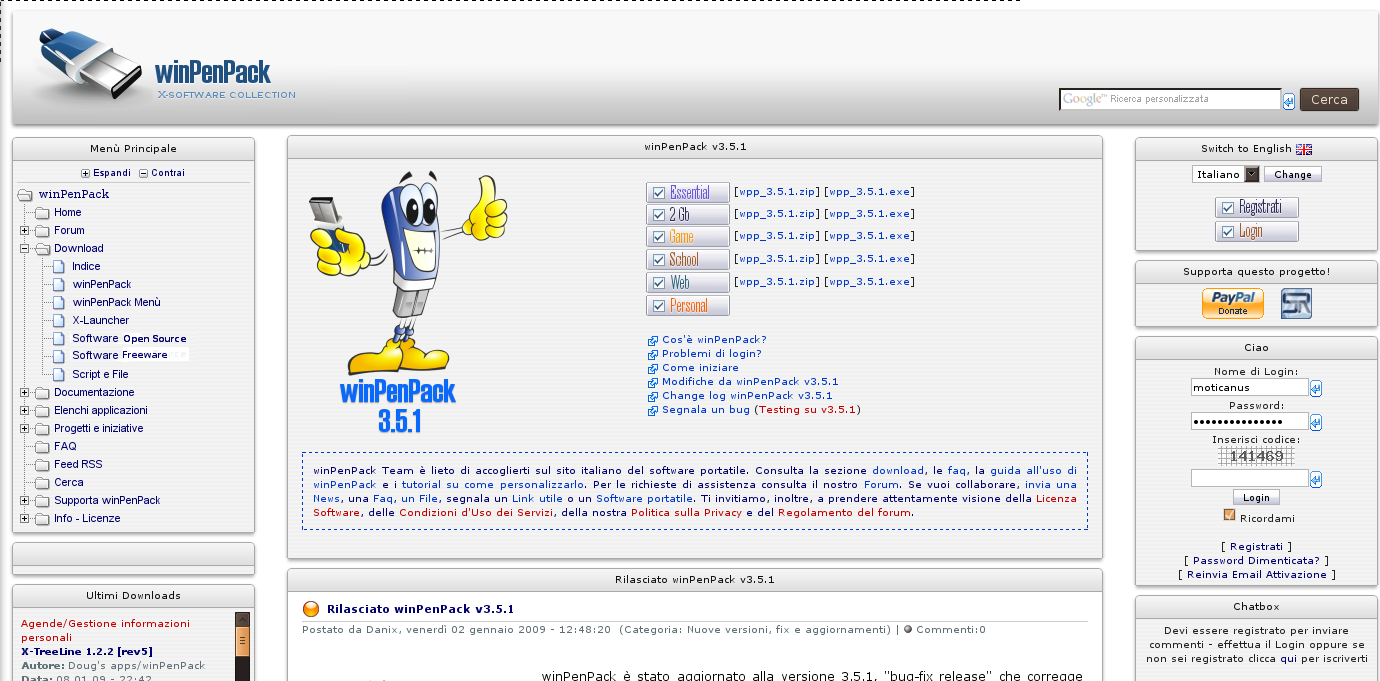Click the icon next to PayPal Donate
The image size is (1380, 681).
click(1296, 303)
